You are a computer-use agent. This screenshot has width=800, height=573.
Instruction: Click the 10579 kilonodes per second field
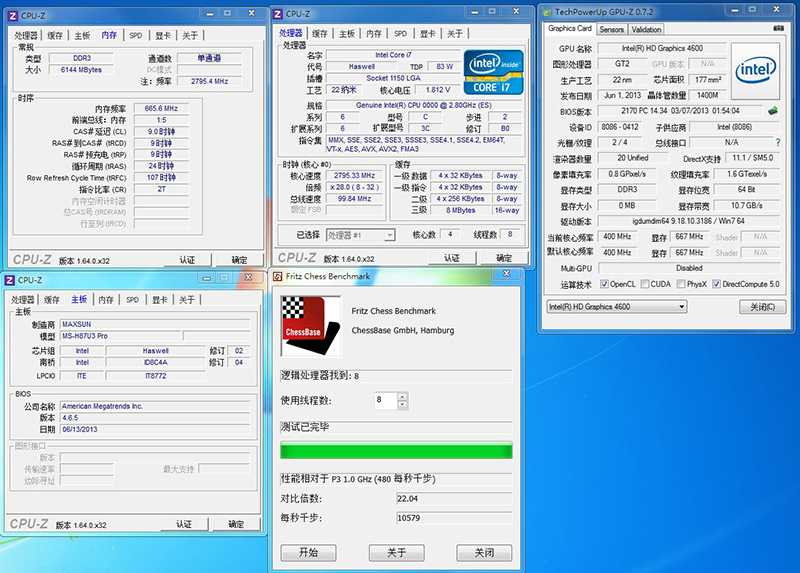[x=454, y=518]
